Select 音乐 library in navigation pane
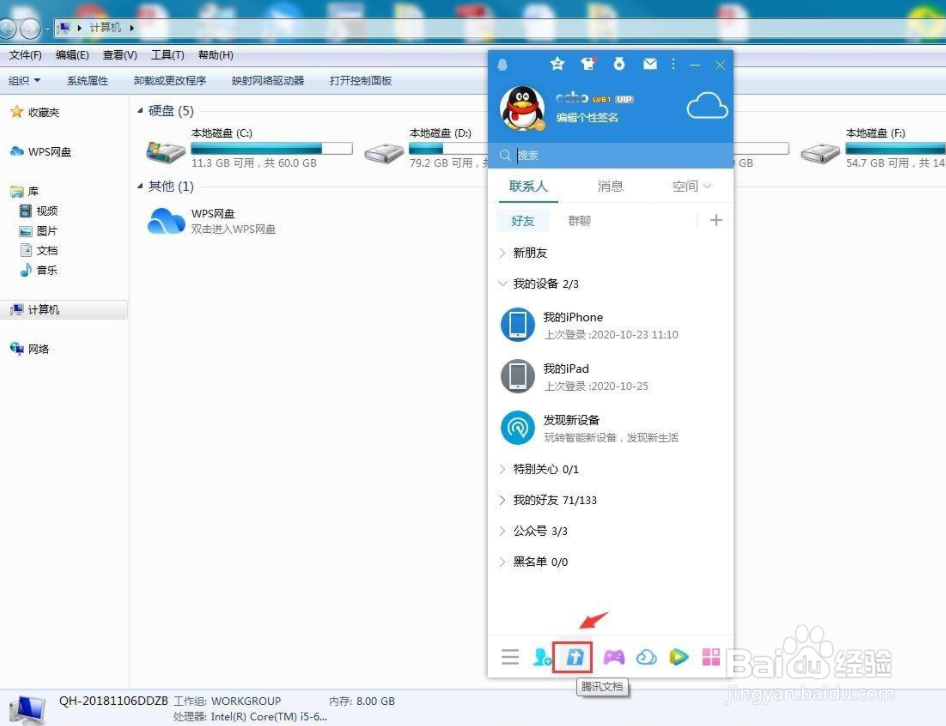 coord(39,270)
